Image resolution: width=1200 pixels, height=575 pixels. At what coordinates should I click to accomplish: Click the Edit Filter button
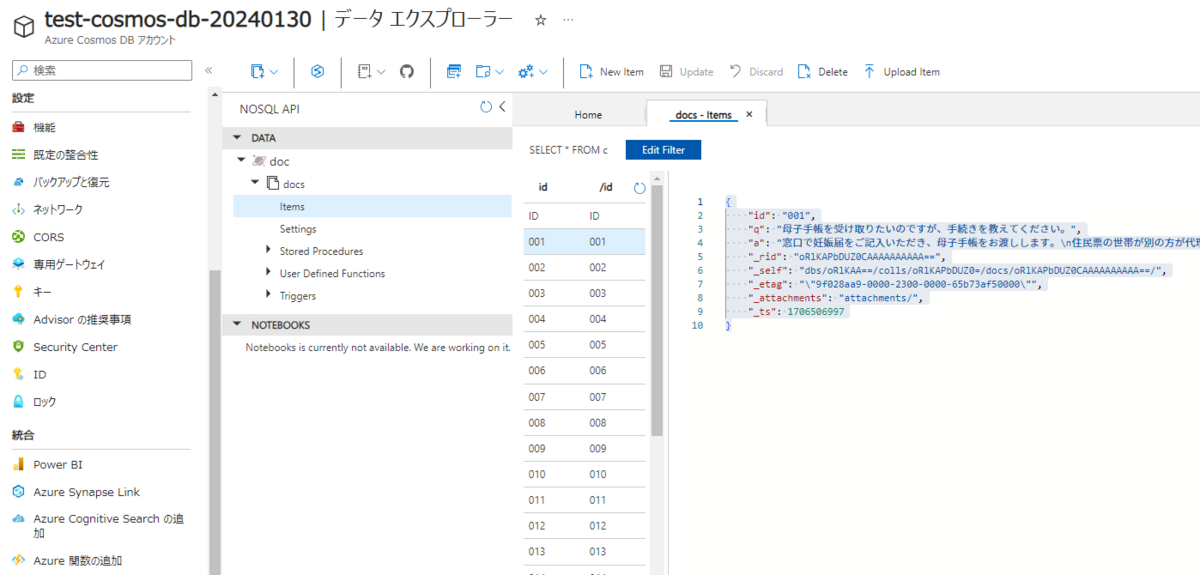(x=663, y=150)
